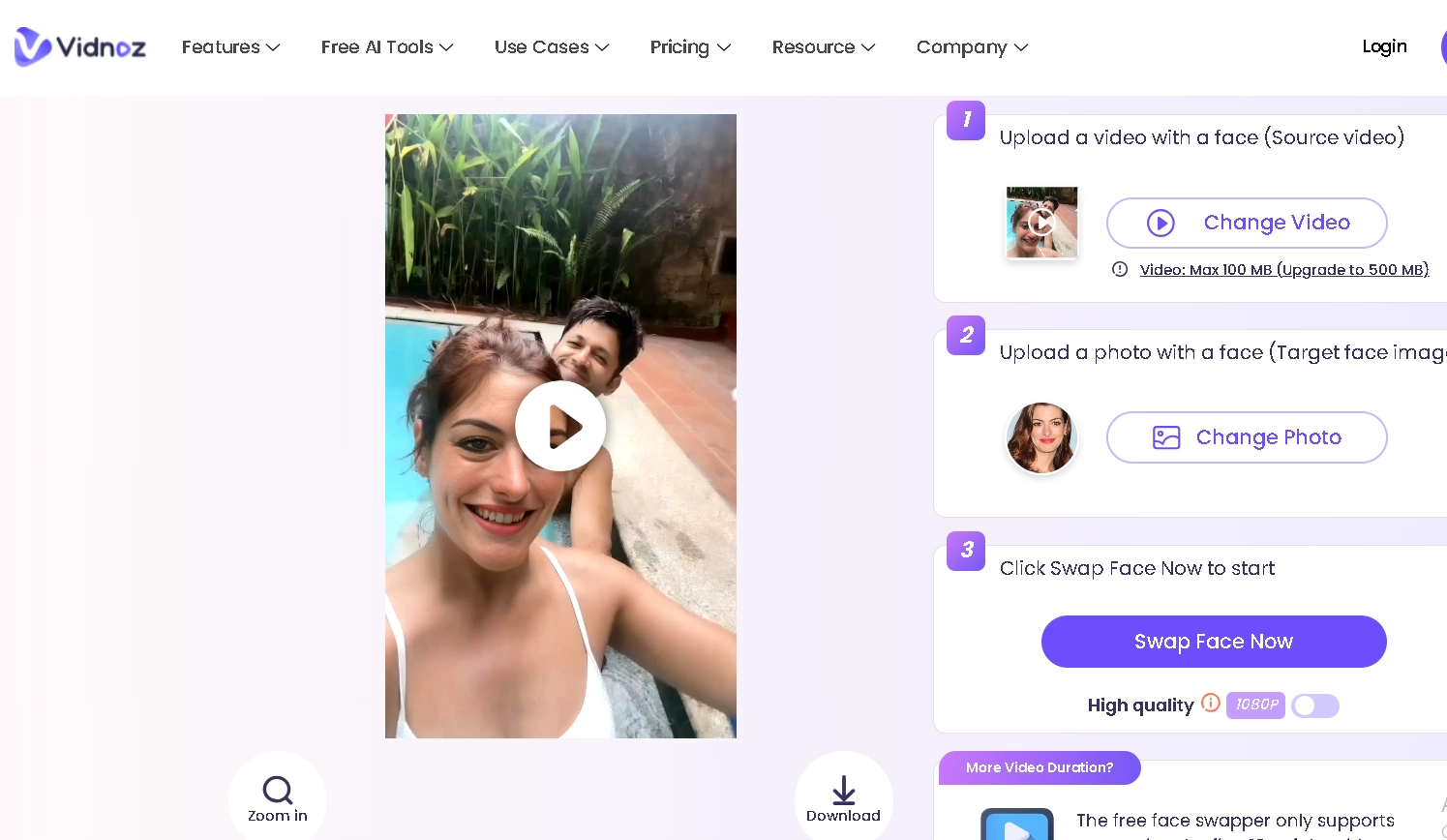Play the face swap video preview
Viewport: 1447px width, 840px height.
[x=560, y=426]
